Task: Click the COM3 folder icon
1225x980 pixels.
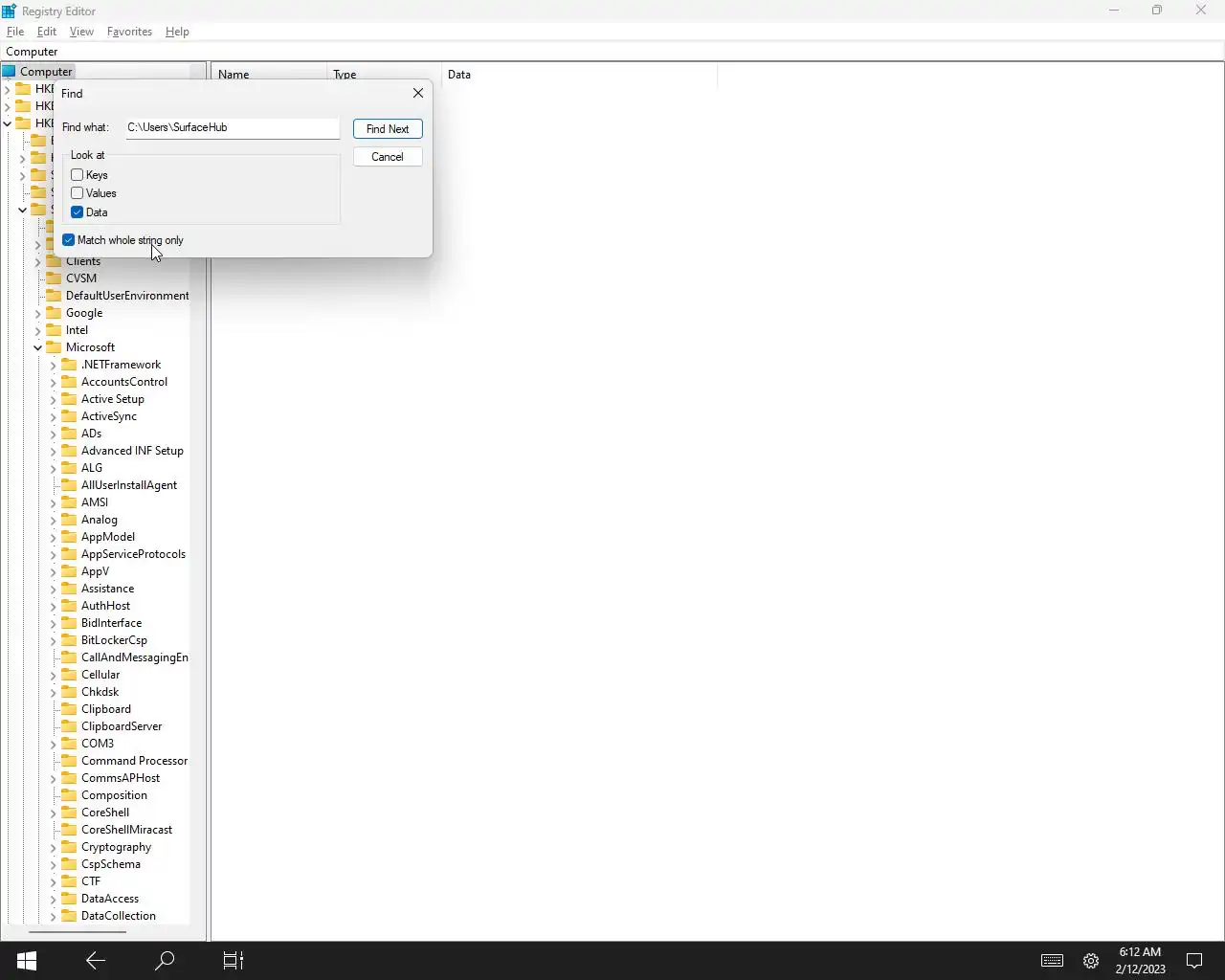Action: coord(69,744)
